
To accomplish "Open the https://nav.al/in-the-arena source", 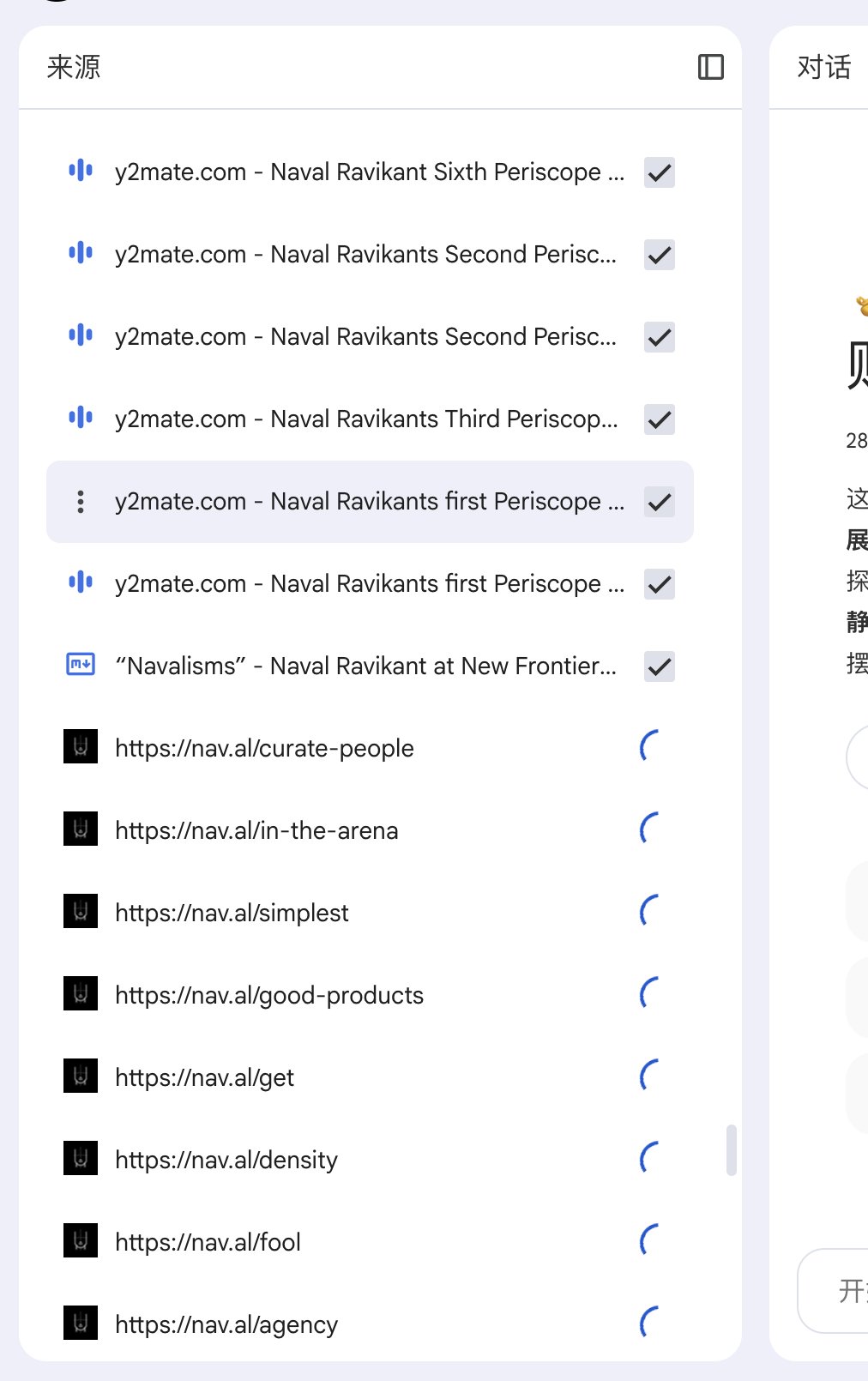I will [256, 830].
